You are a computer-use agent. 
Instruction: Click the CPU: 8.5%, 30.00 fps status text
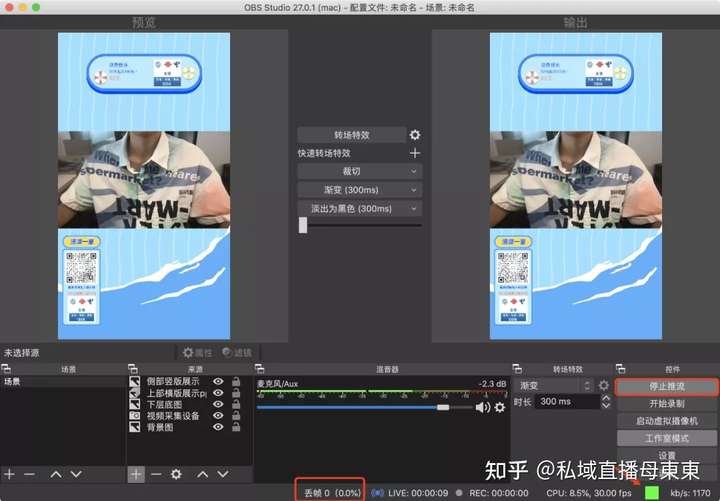589,493
